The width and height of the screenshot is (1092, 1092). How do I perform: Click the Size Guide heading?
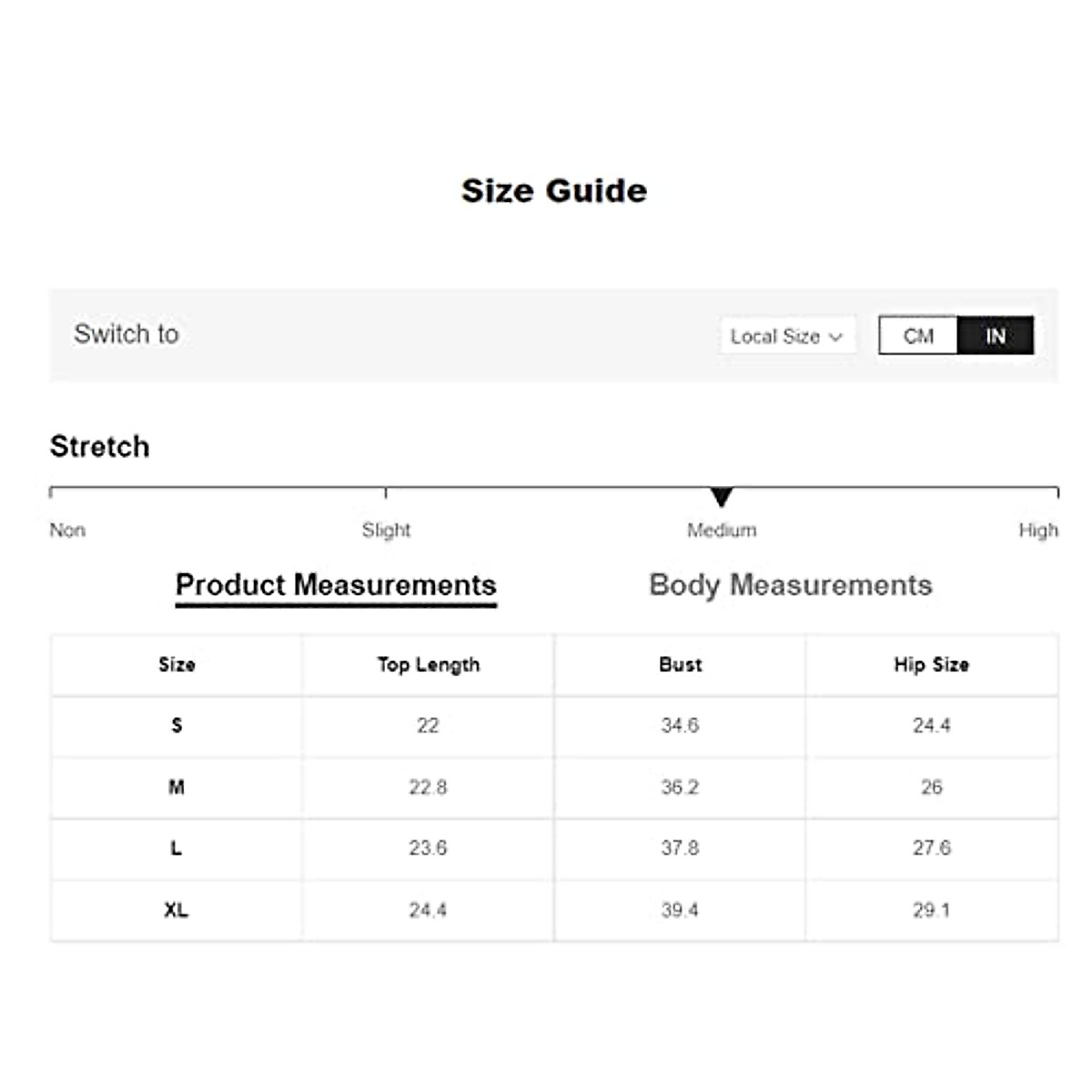553,191
